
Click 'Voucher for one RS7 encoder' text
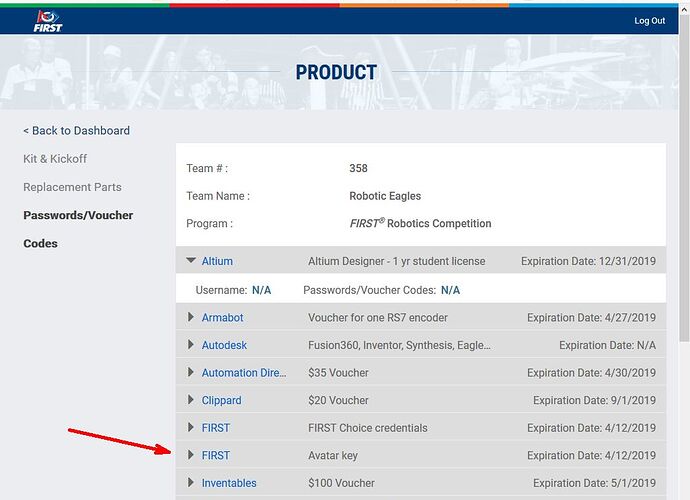click(x=378, y=317)
